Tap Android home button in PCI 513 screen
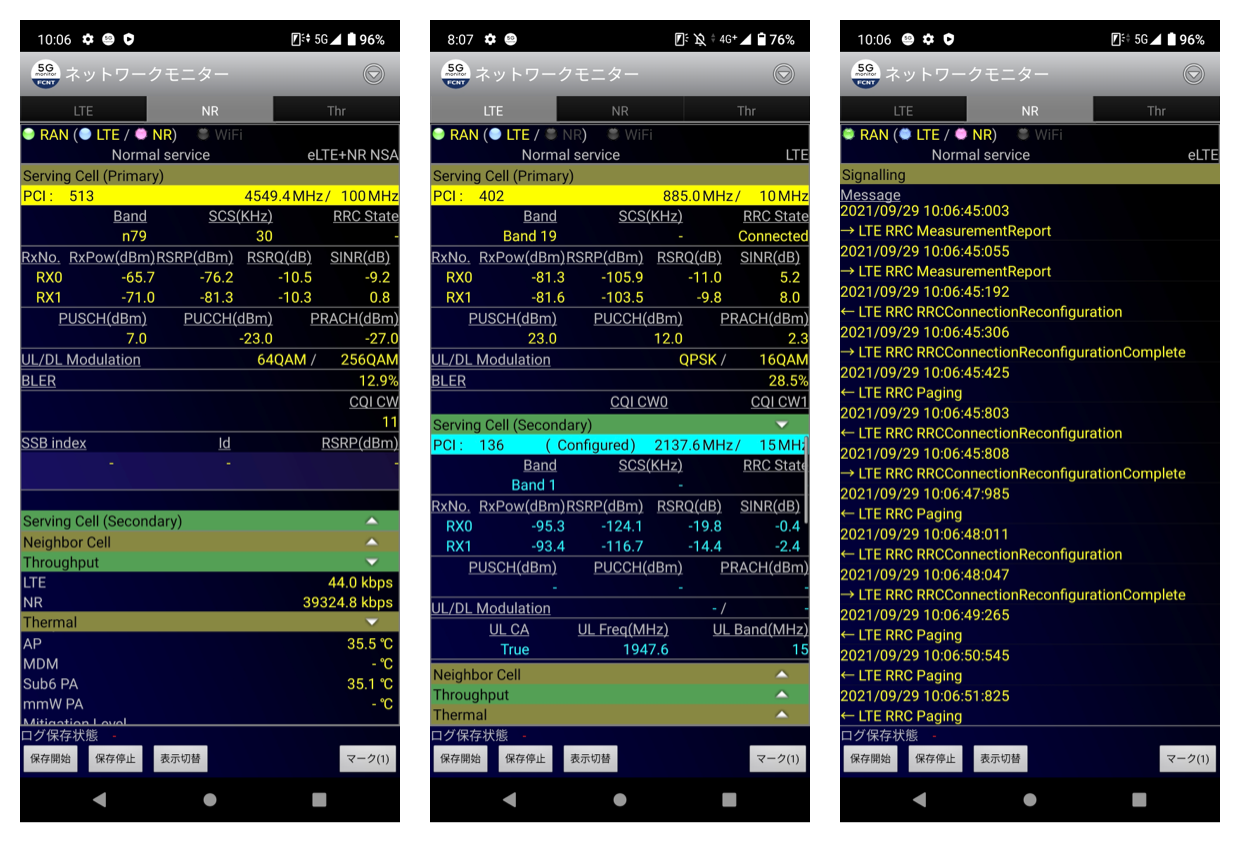Screen dimensions: 1240x844 210,800
